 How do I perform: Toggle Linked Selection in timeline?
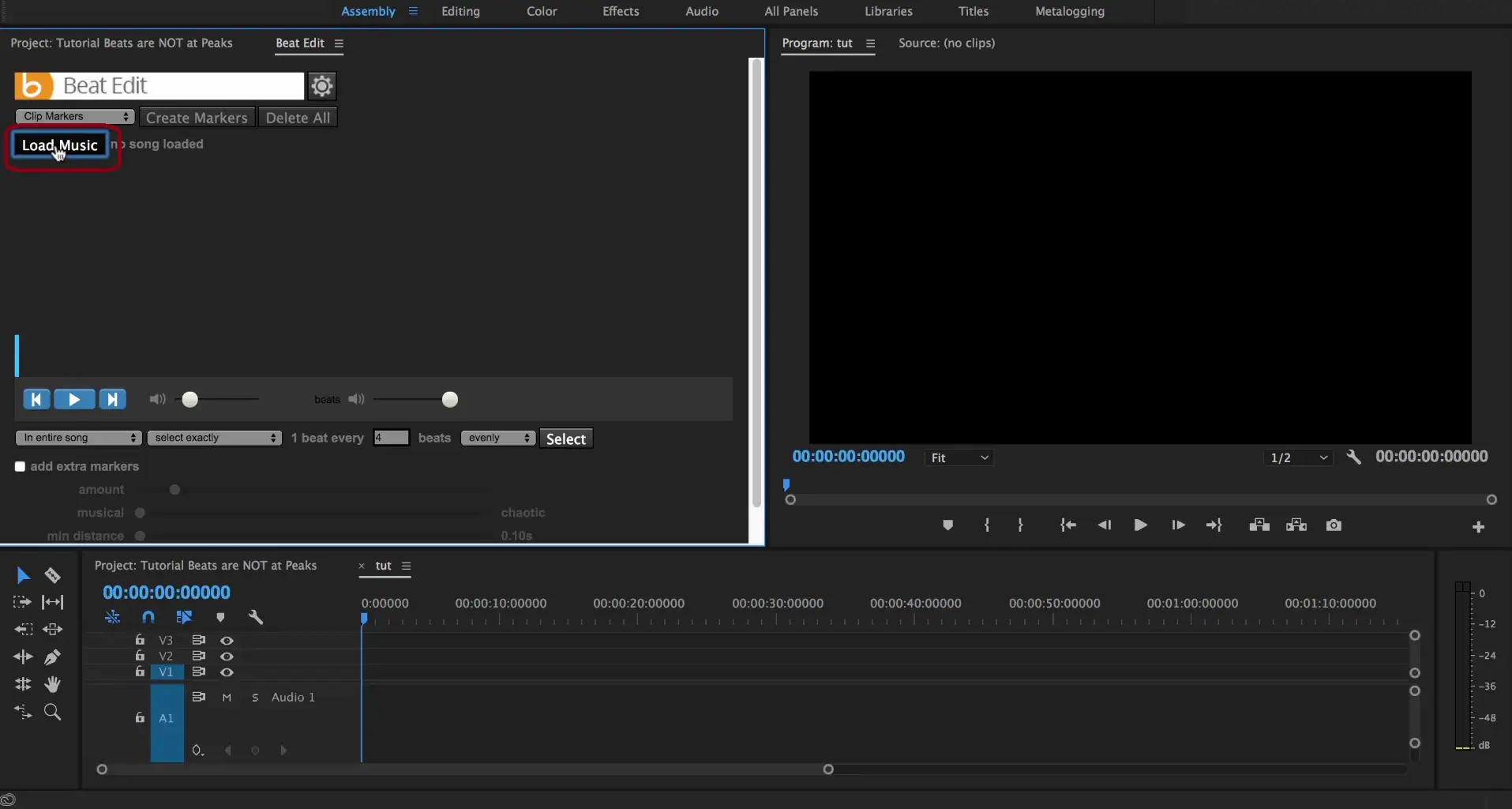(184, 617)
